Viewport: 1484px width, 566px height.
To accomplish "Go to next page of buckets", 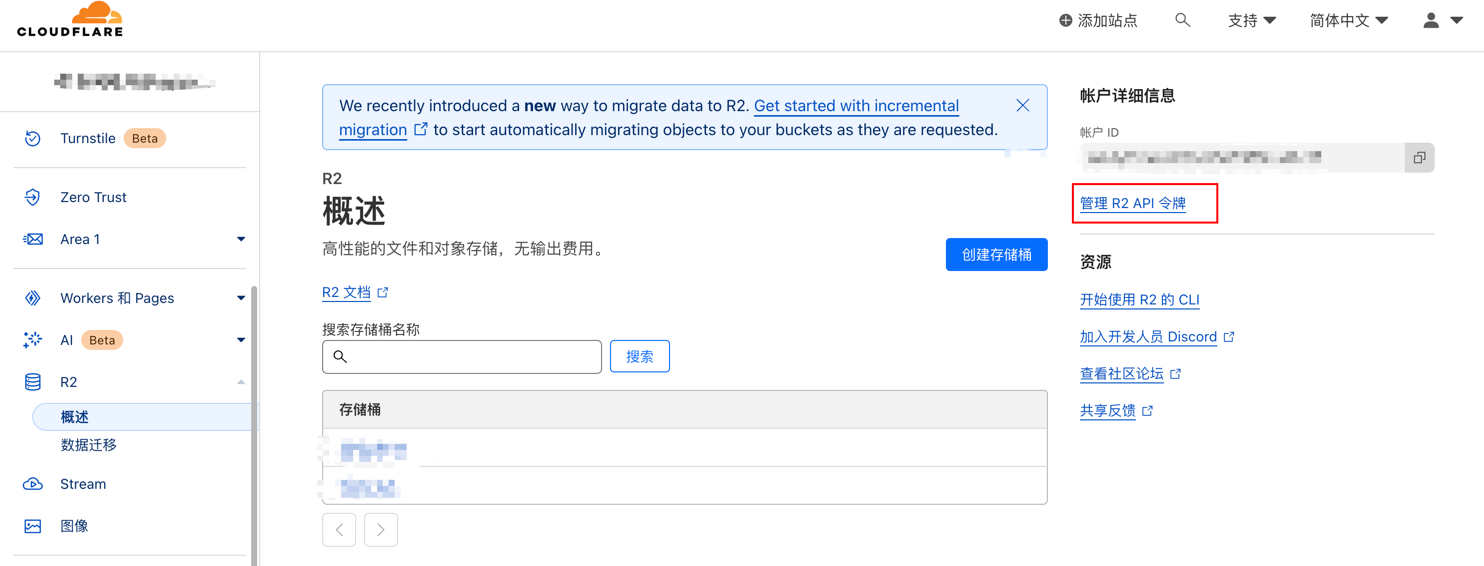I will click(x=381, y=530).
